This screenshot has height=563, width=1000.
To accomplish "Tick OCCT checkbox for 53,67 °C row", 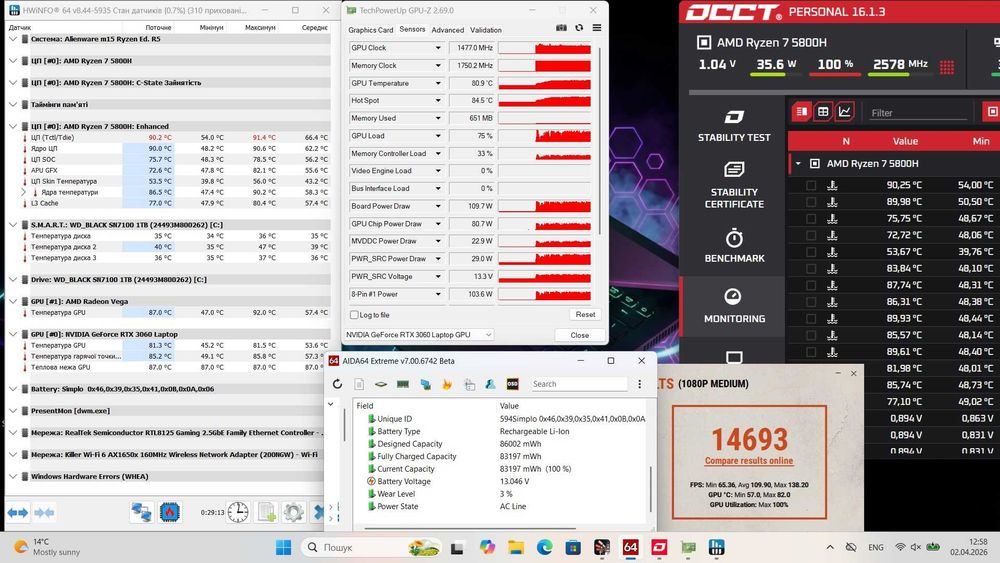I will point(811,251).
